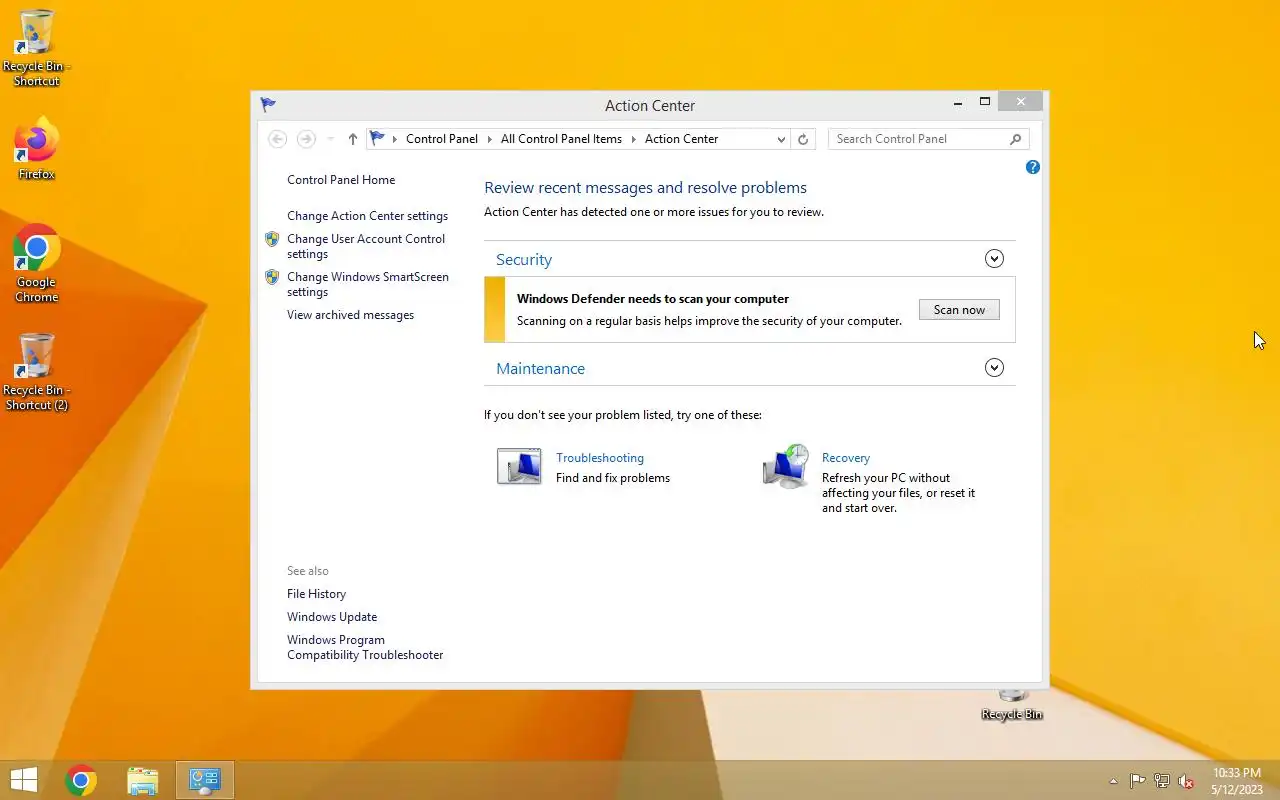Screen dimensions: 1280x800
Task: Expand the Maintenance section chevron
Action: (x=994, y=368)
